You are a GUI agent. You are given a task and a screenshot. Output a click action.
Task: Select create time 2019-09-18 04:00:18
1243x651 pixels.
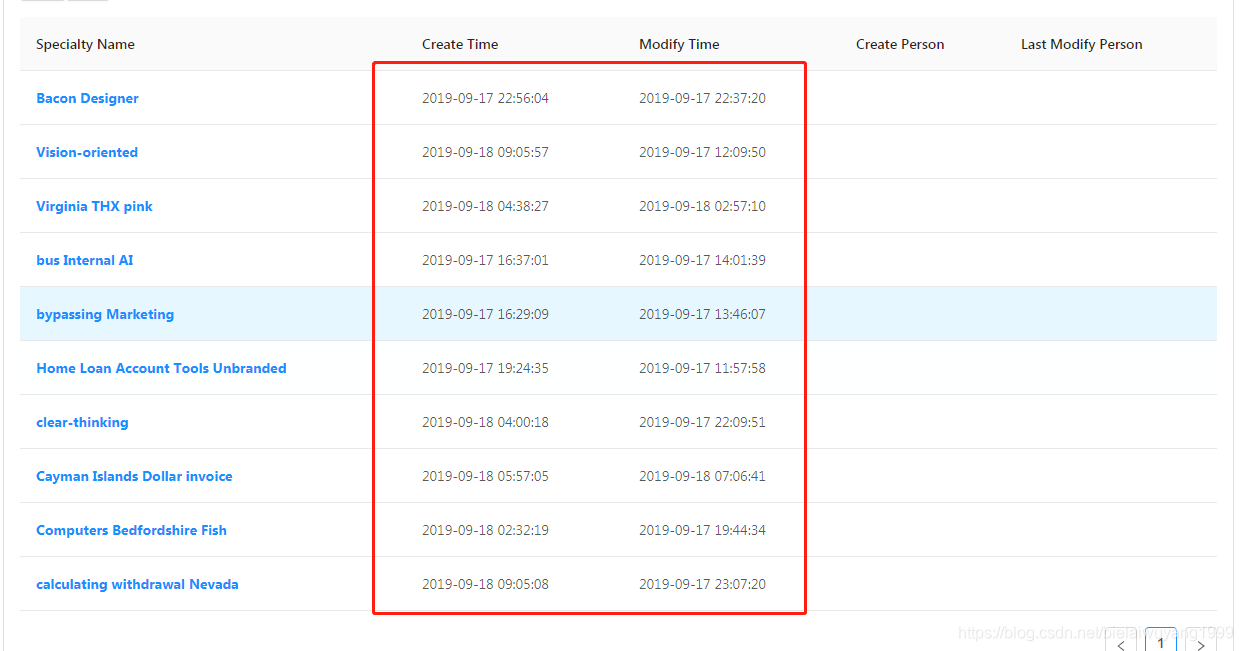pos(485,422)
